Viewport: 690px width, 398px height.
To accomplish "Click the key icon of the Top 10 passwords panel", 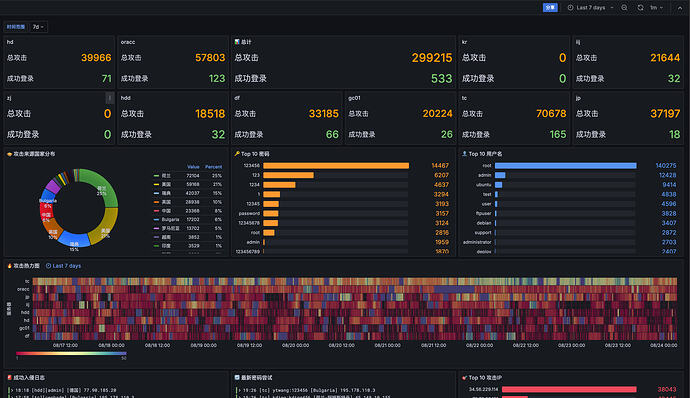I will point(237,154).
